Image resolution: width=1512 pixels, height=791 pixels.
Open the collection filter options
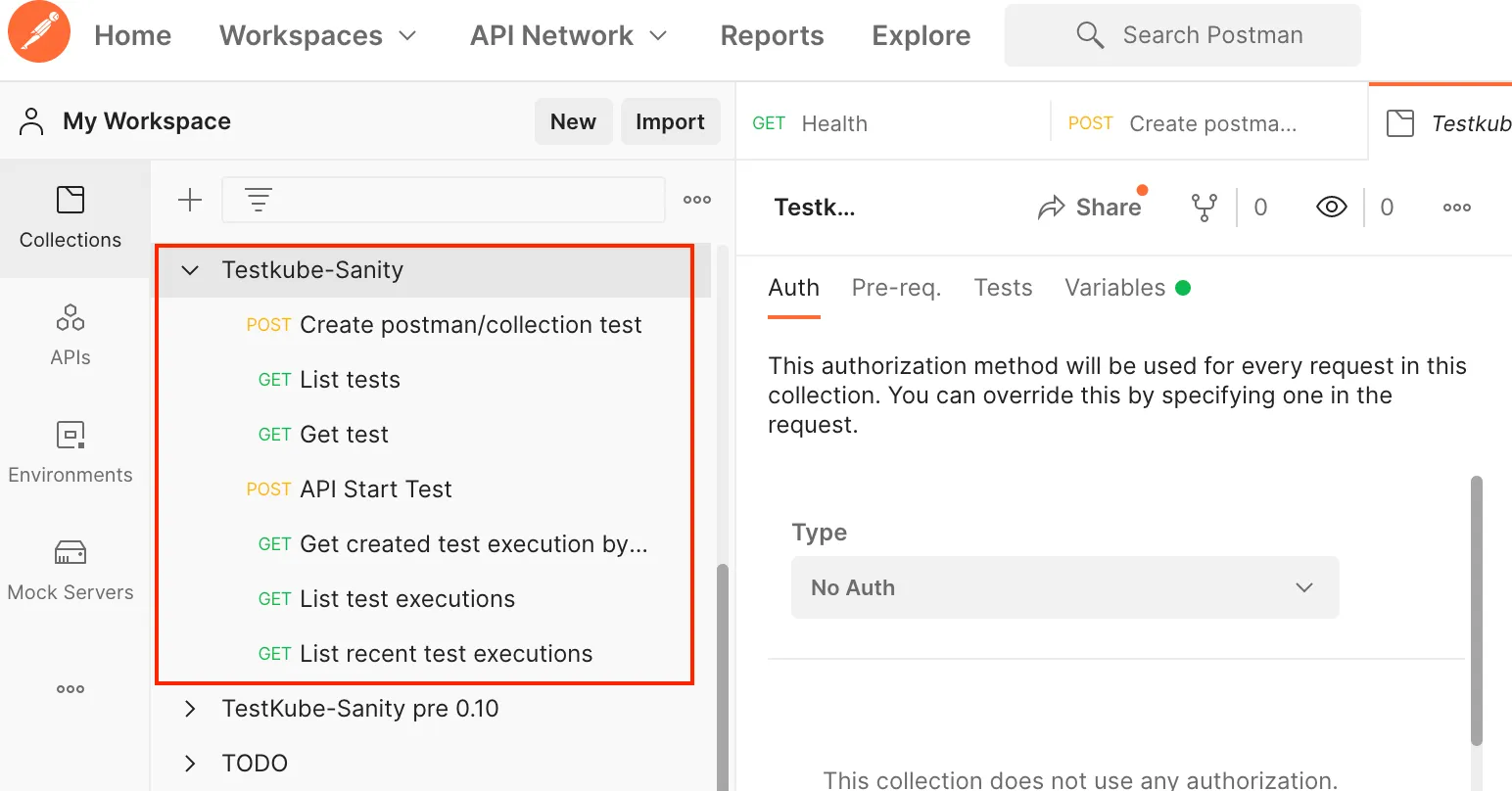click(x=258, y=199)
